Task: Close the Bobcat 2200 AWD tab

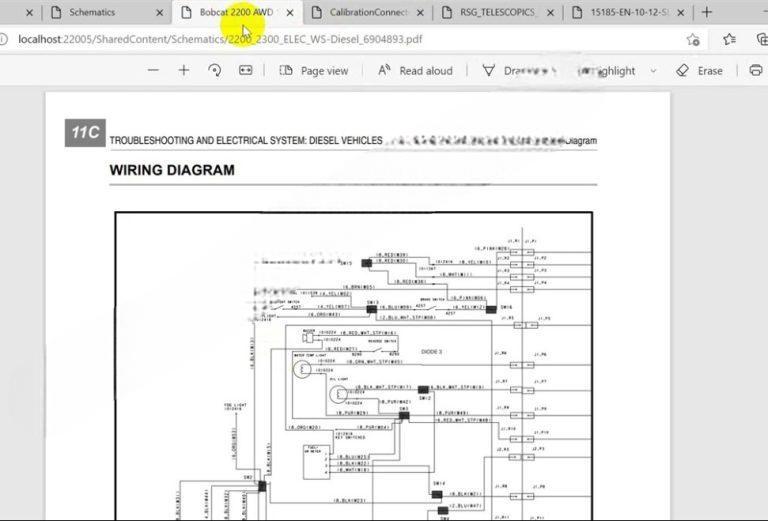Action: [x=290, y=13]
